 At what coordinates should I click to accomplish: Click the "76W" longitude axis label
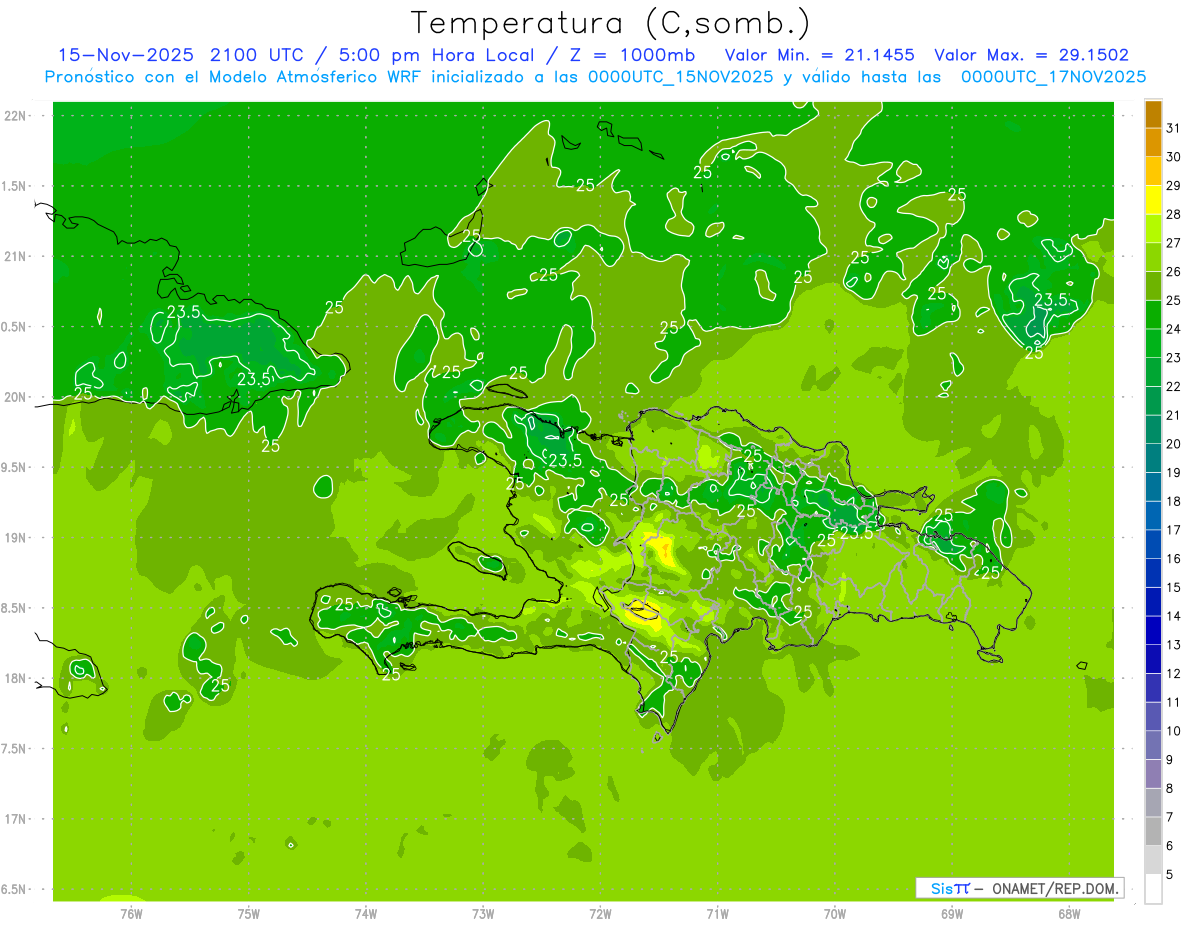coord(131,913)
